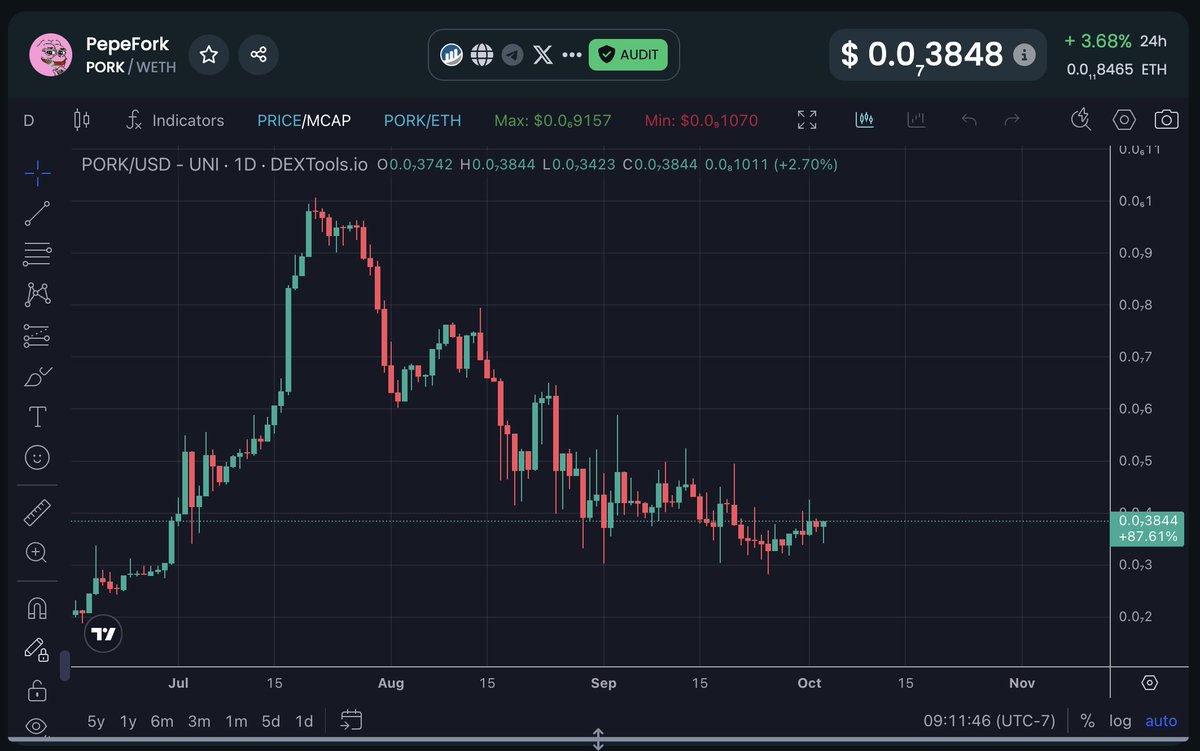
Task: Toggle the PORK/ETH pair display
Action: pyautogui.click(x=423, y=121)
